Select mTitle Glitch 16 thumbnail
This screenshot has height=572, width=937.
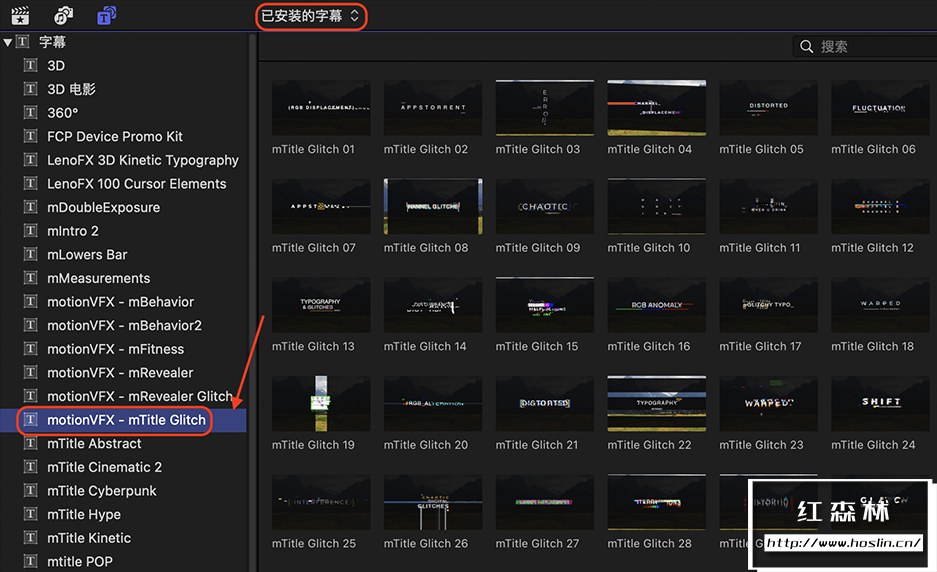tap(657, 305)
